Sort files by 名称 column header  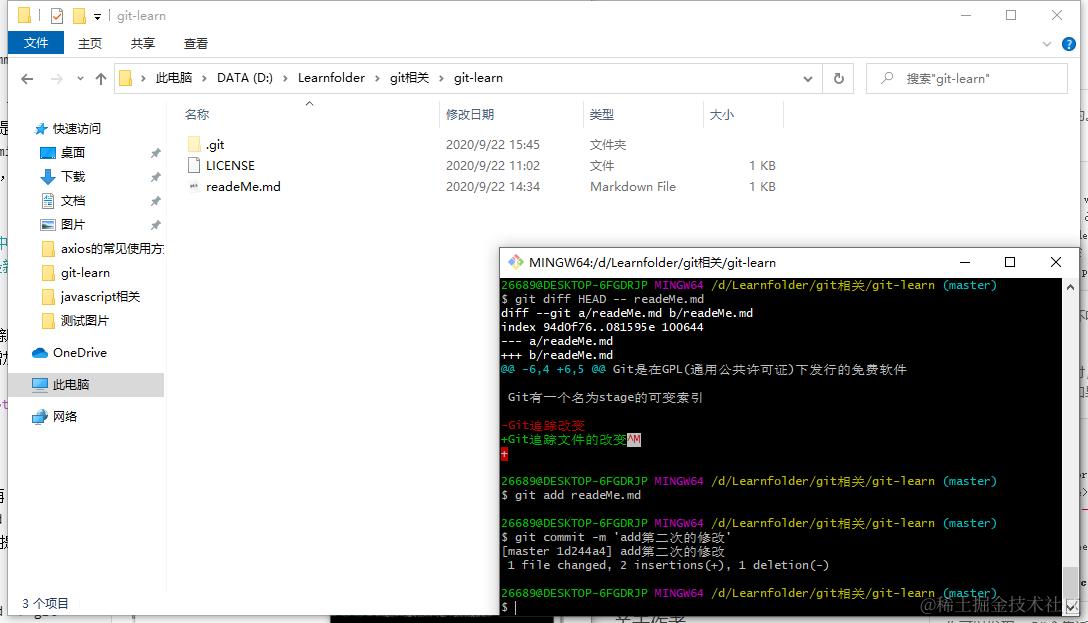click(196, 114)
